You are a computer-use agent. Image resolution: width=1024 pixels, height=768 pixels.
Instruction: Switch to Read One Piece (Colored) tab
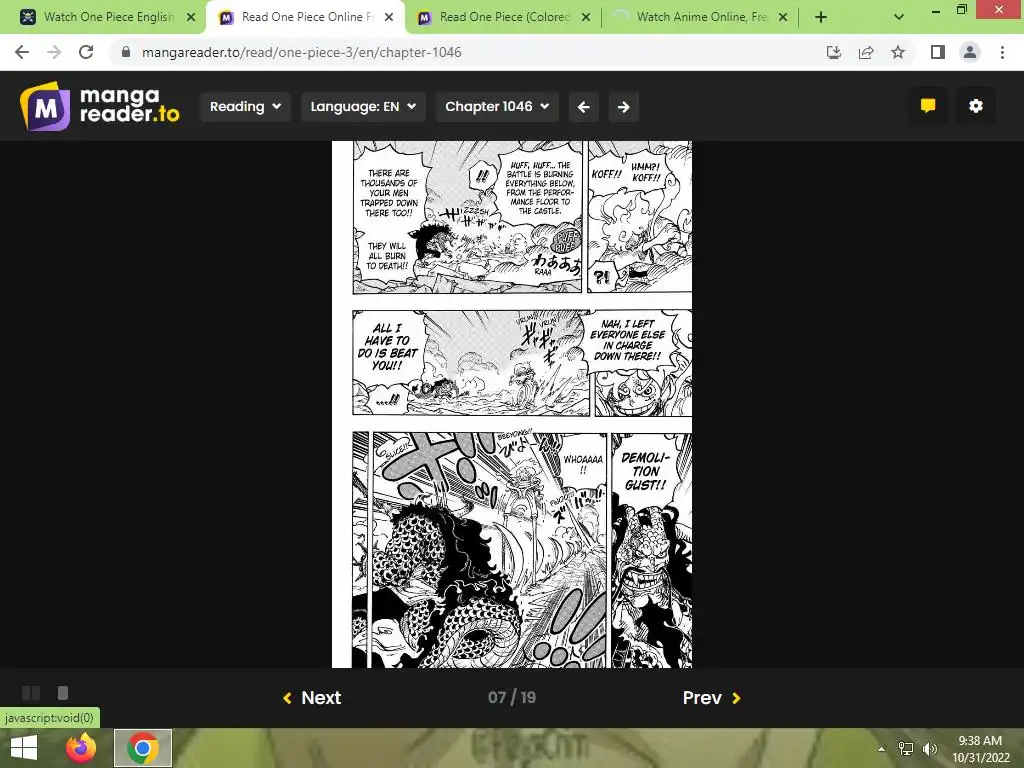tap(504, 17)
